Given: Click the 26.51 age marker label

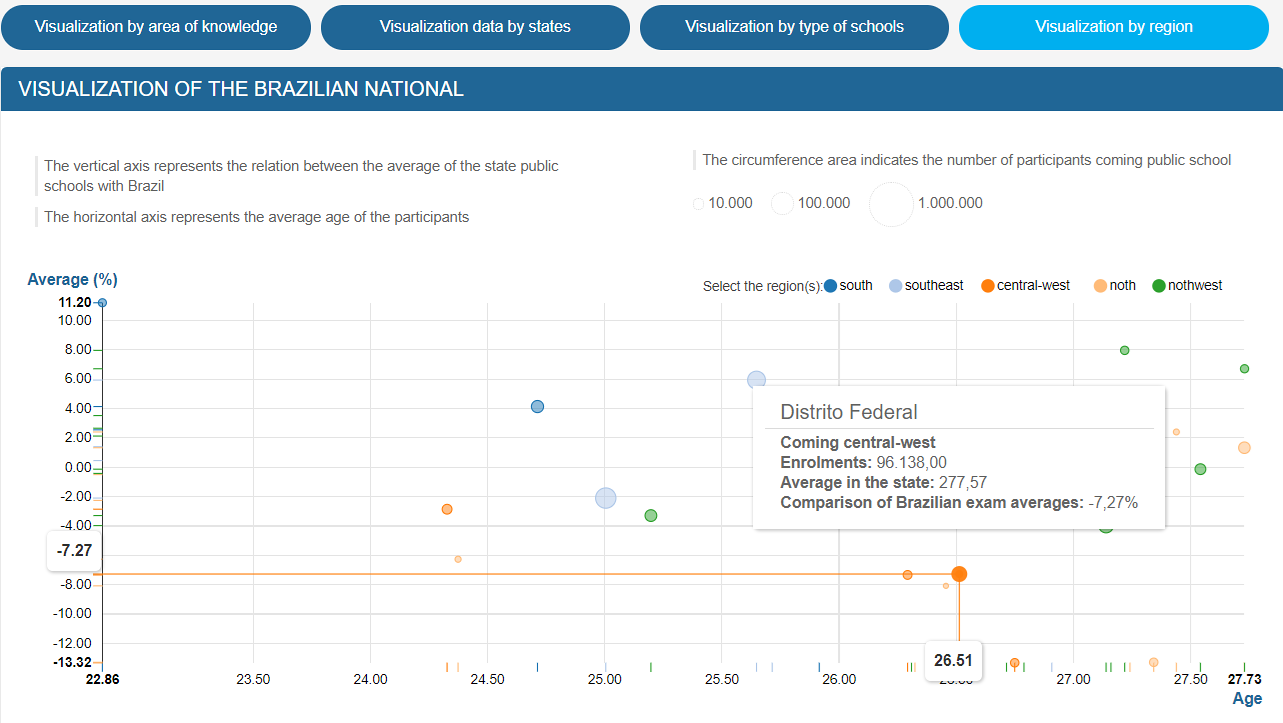Looking at the screenshot, I should tap(953, 661).
